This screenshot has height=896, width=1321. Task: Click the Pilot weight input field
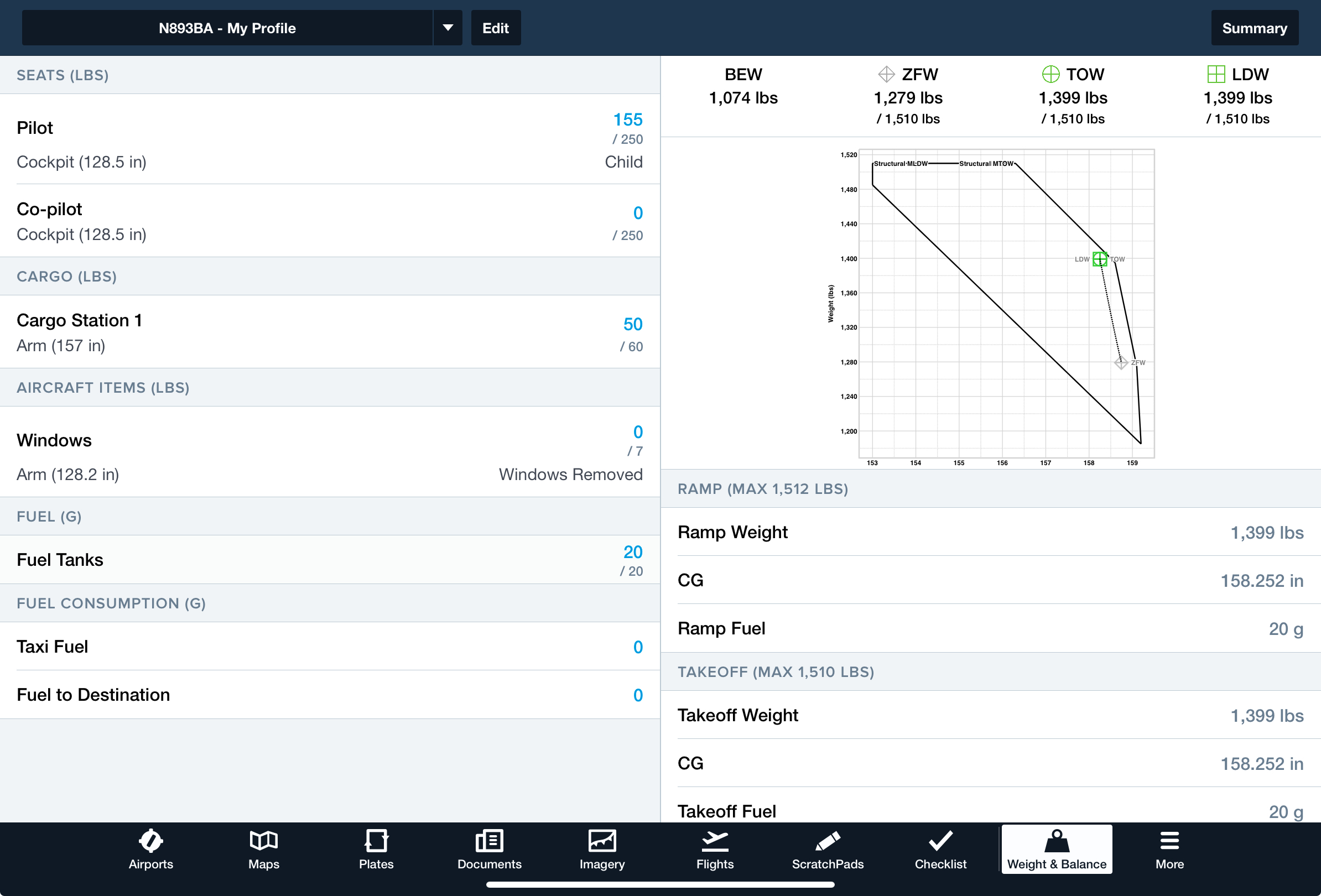click(627, 120)
